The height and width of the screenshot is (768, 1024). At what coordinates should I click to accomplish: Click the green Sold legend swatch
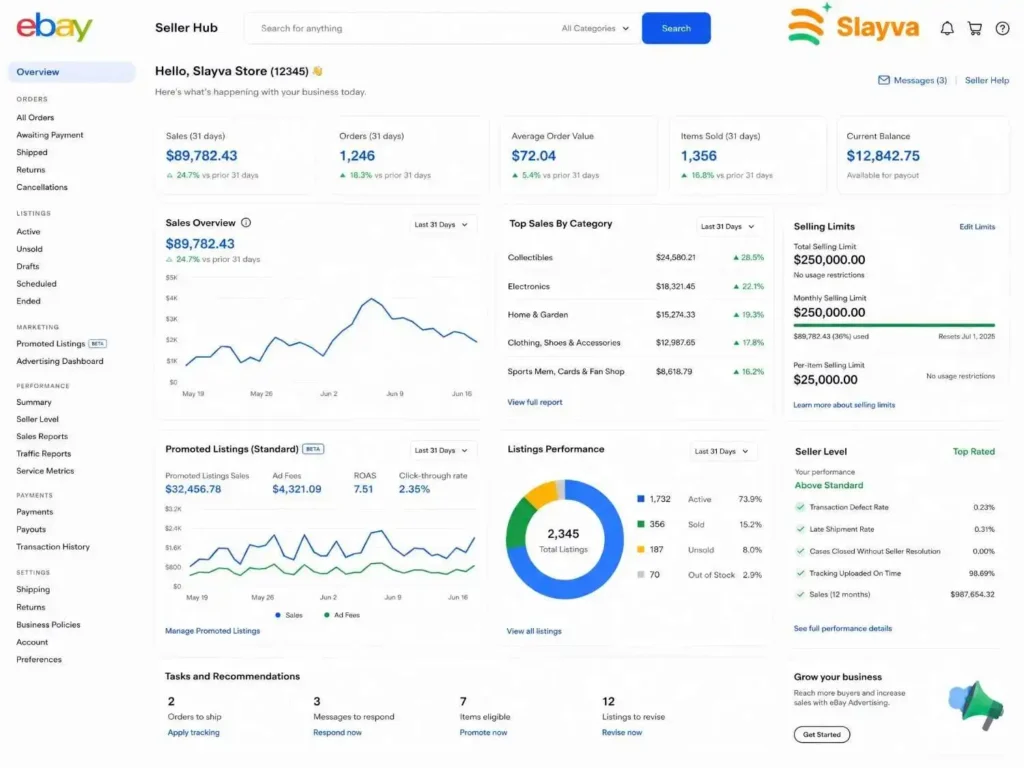(x=641, y=524)
